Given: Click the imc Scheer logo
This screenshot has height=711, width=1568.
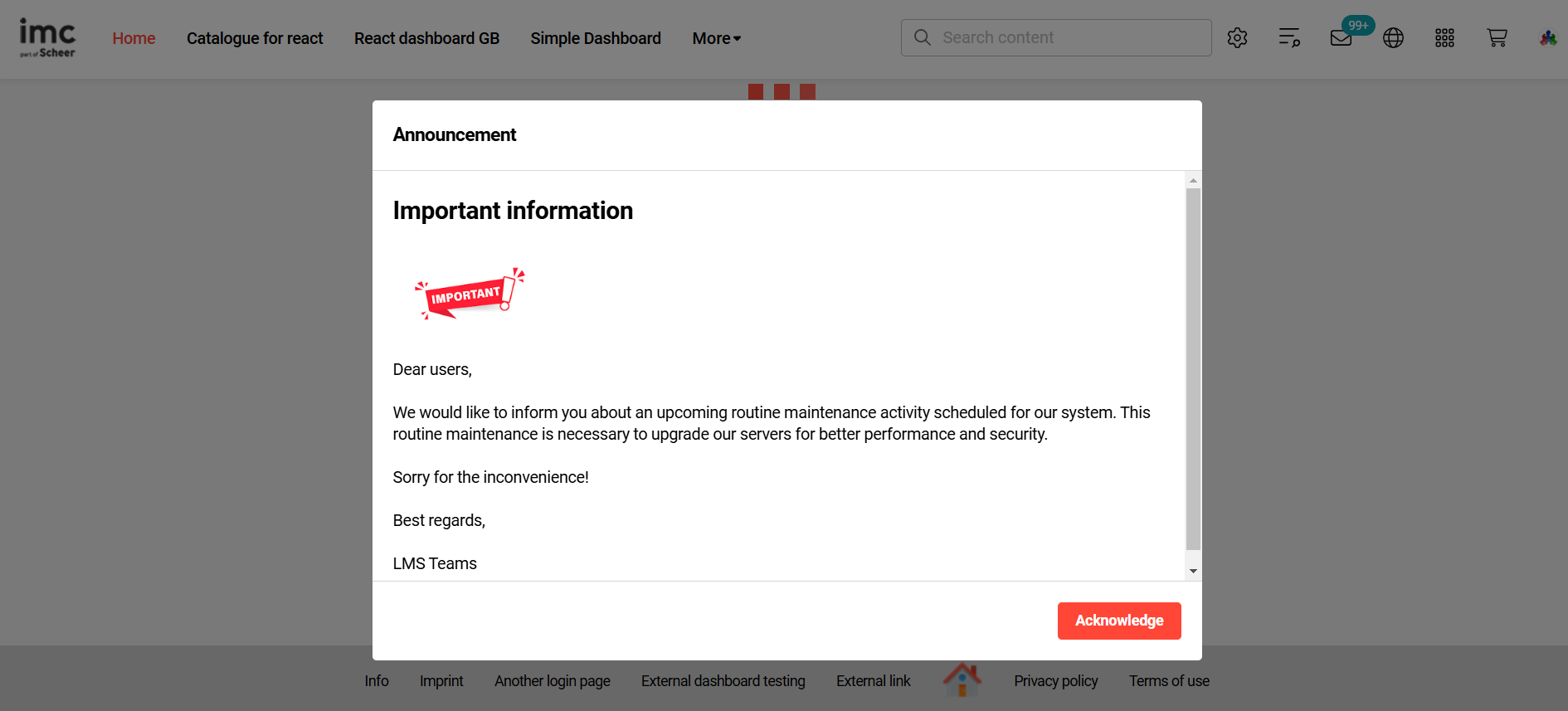Looking at the screenshot, I should click(47, 38).
